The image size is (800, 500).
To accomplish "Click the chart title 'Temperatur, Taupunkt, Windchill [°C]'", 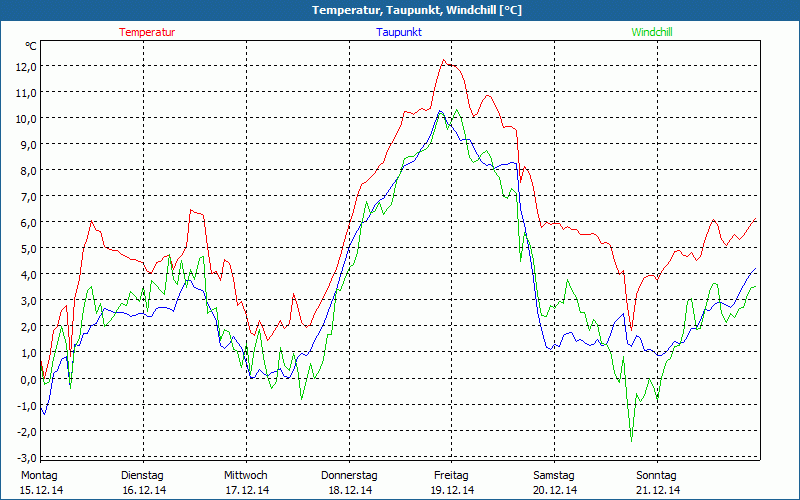I will [x=417, y=10].
